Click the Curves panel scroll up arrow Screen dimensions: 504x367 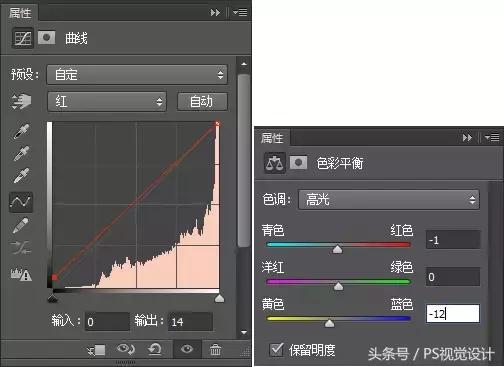[244, 63]
